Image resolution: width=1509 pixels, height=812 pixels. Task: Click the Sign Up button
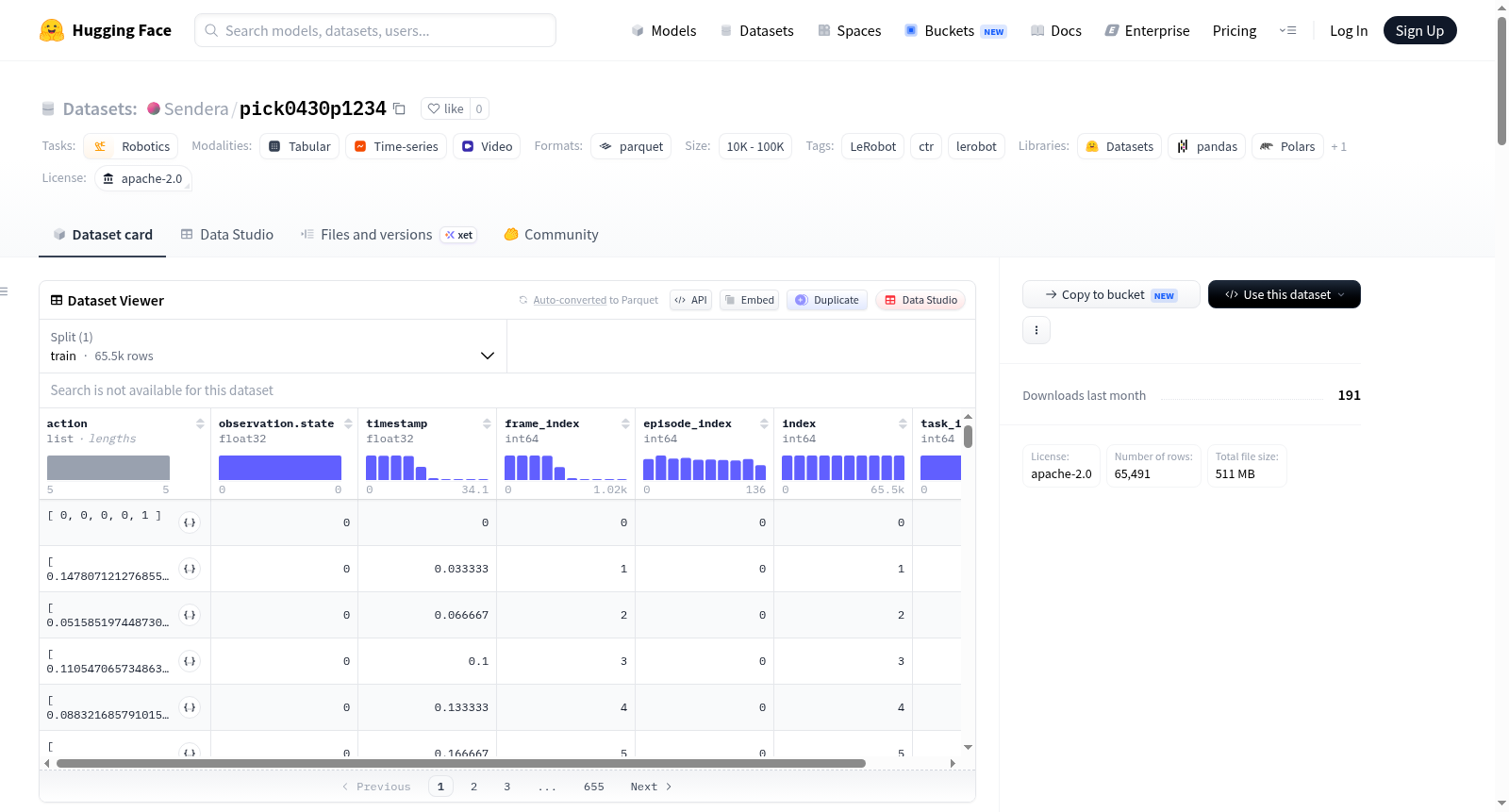[x=1420, y=30]
